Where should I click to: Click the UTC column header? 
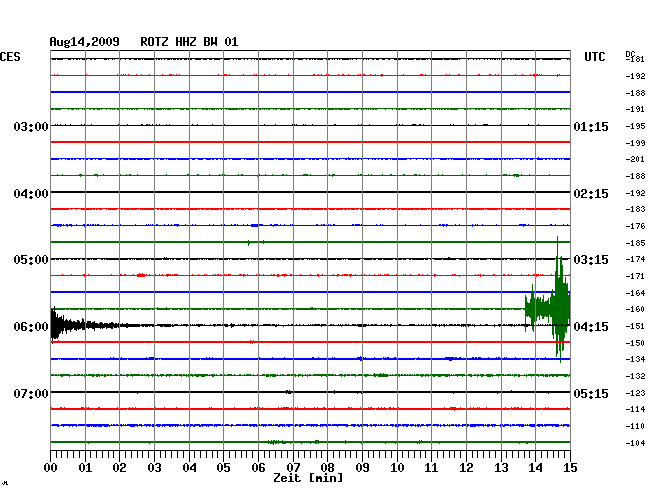click(x=594, y=57)
